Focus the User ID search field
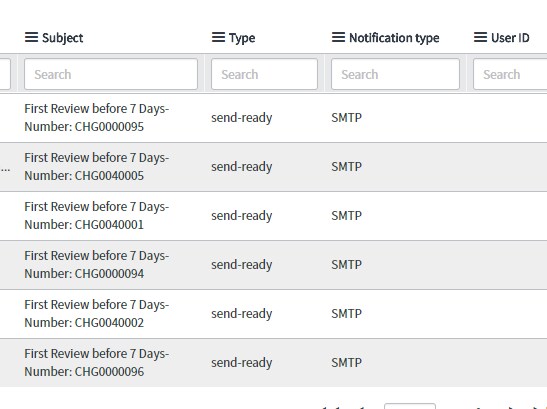The width and height of the screenshot is (547, 409). click(x=510, y=74)
